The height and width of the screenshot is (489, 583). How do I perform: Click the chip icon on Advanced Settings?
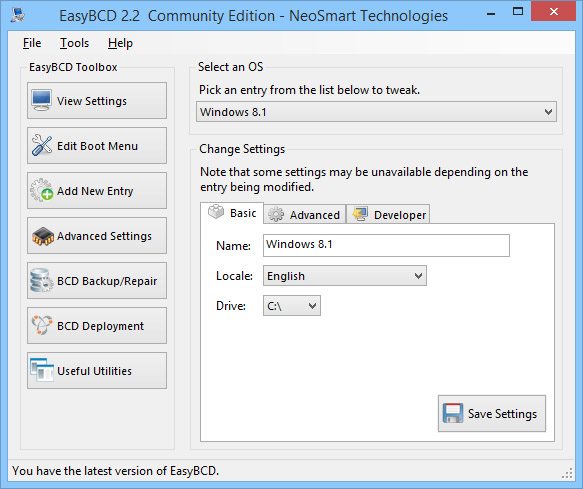point(42,236)
